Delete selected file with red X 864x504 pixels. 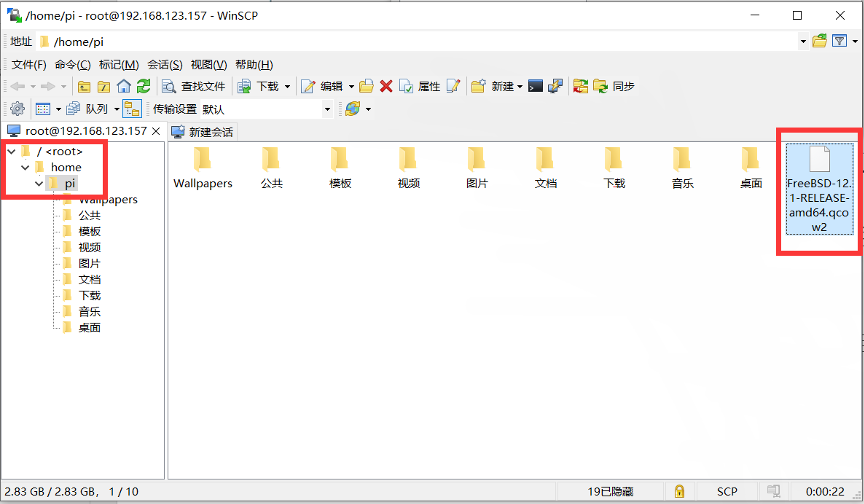(386, 86)
